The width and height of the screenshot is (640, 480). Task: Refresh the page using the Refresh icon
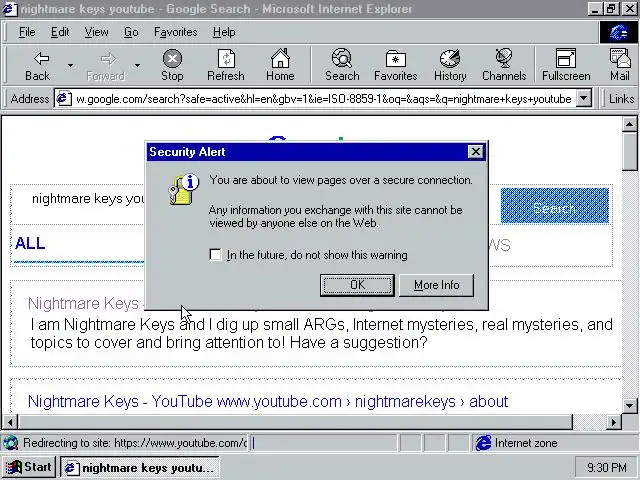(x=226, y=65)
